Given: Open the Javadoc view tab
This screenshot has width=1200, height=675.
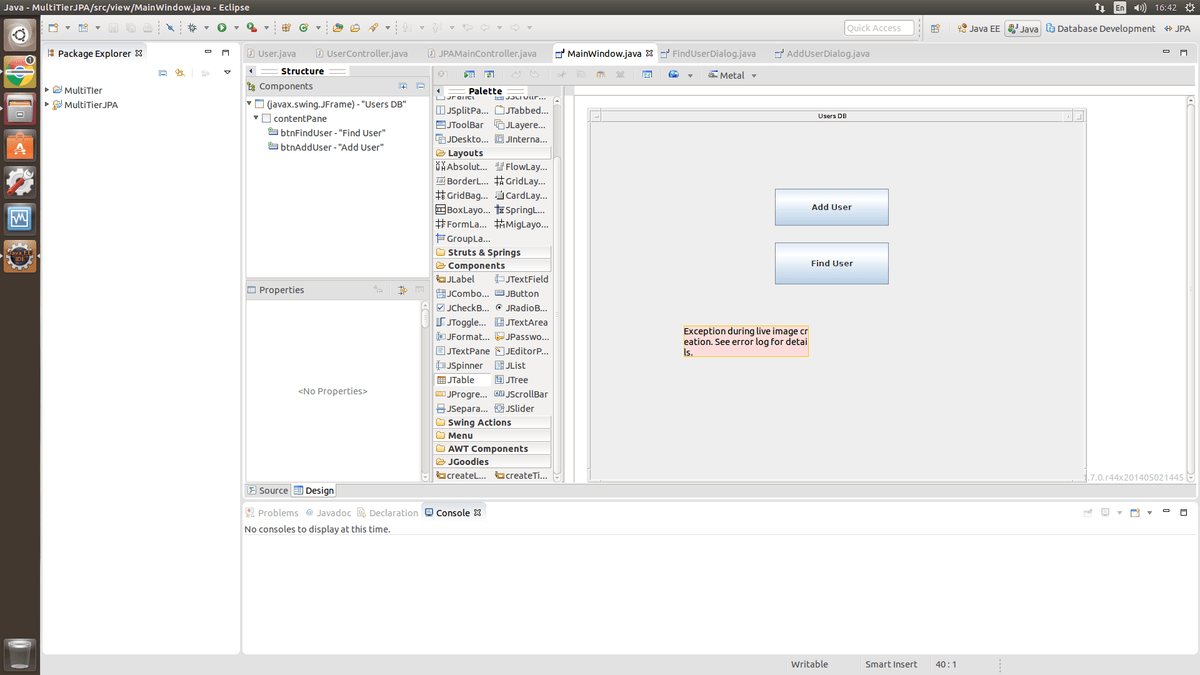Looking at the screenshot, I should (328, 512).
